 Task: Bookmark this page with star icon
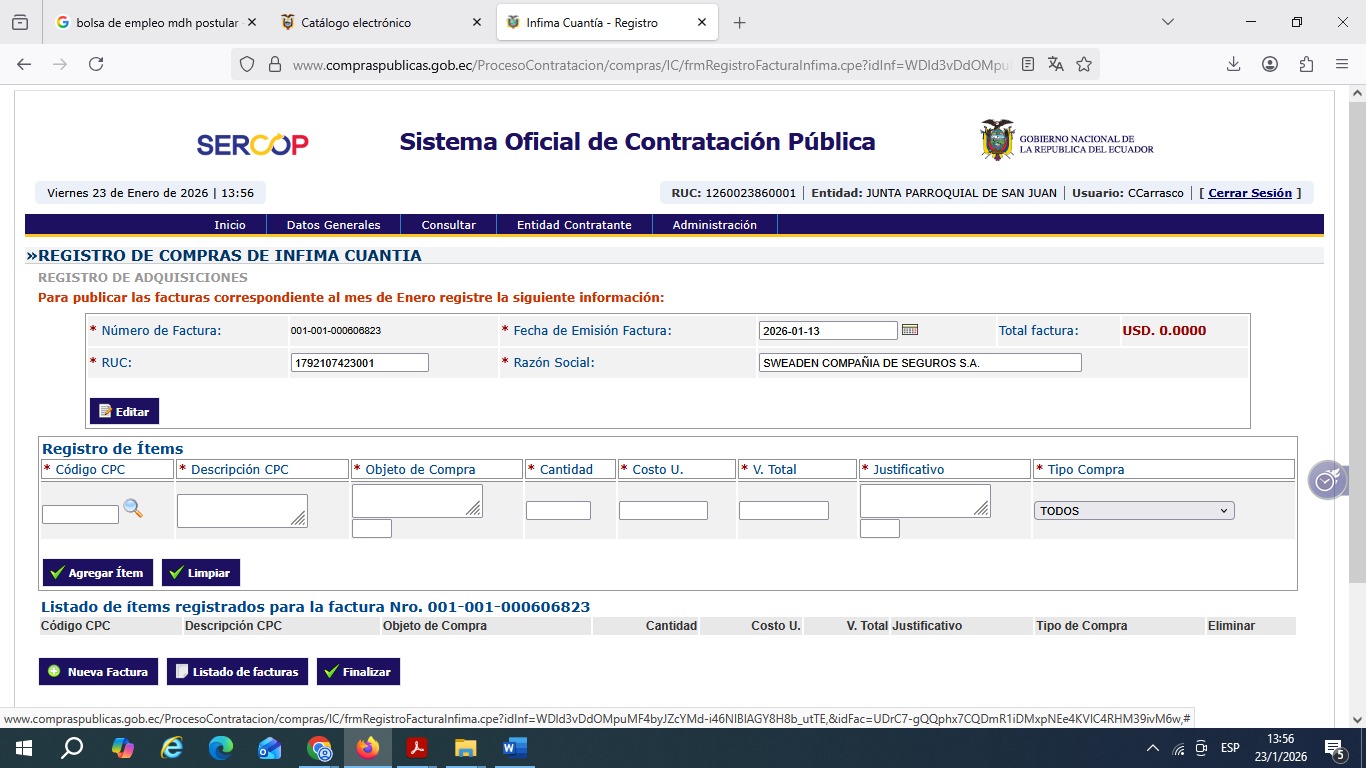(1084, 64)
